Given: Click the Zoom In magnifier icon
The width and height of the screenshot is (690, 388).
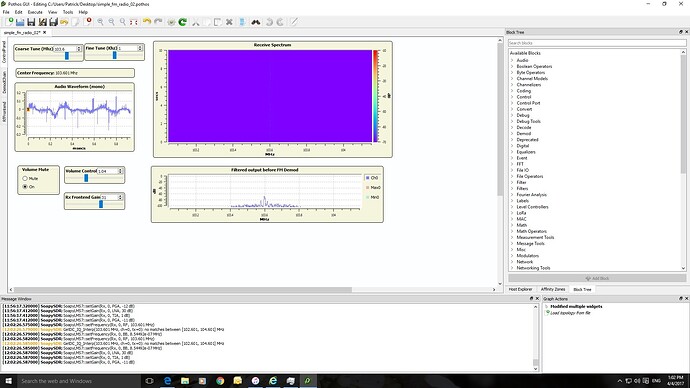Looking at the screenshot, I should [100, 22].
